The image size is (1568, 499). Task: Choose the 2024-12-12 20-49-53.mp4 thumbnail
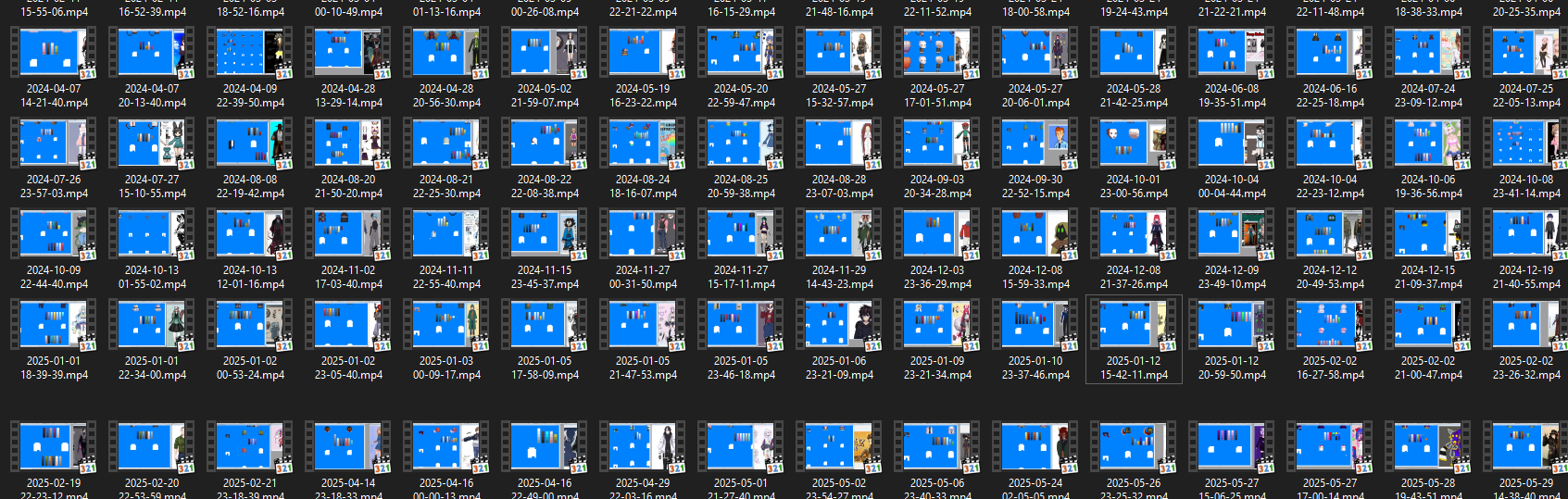pyautogui.click(x=1330, y=233)
